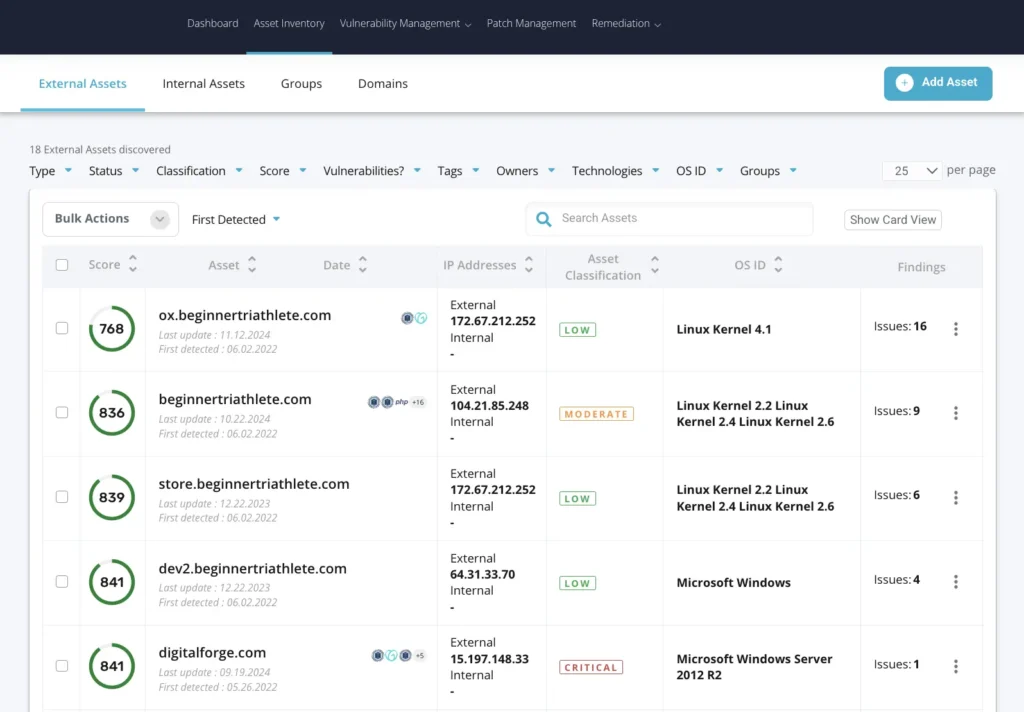This screenshot has width=1024, height=712.
Task: Click the Show Card View button
Action: 892,219
